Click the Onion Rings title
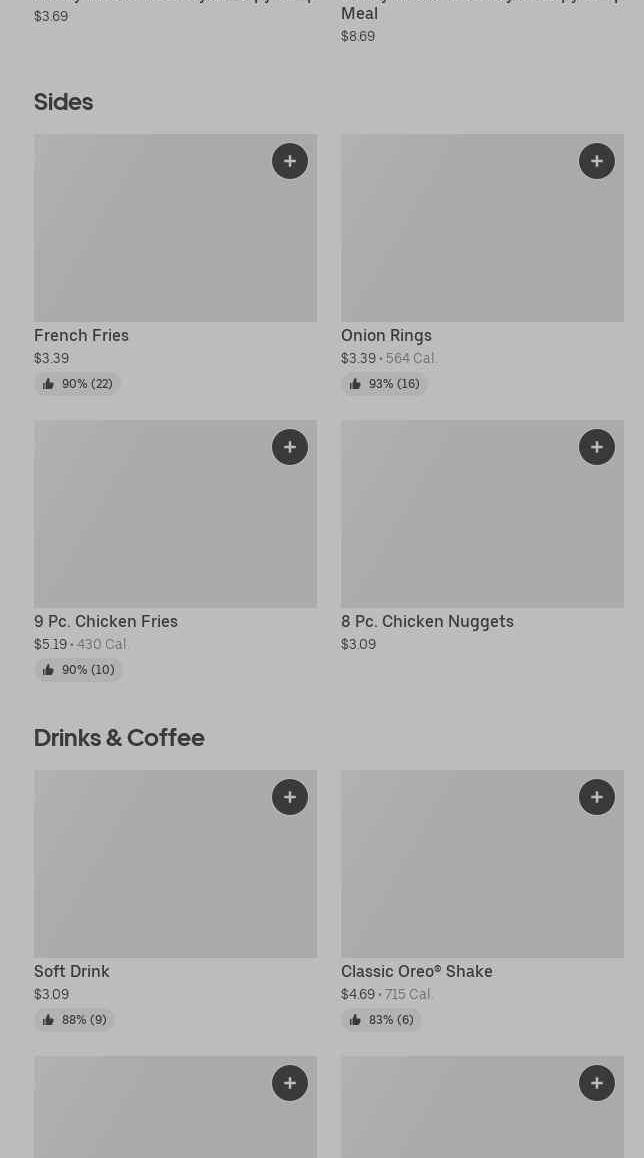Screen dimensions: 644x1158 (386, 336)
